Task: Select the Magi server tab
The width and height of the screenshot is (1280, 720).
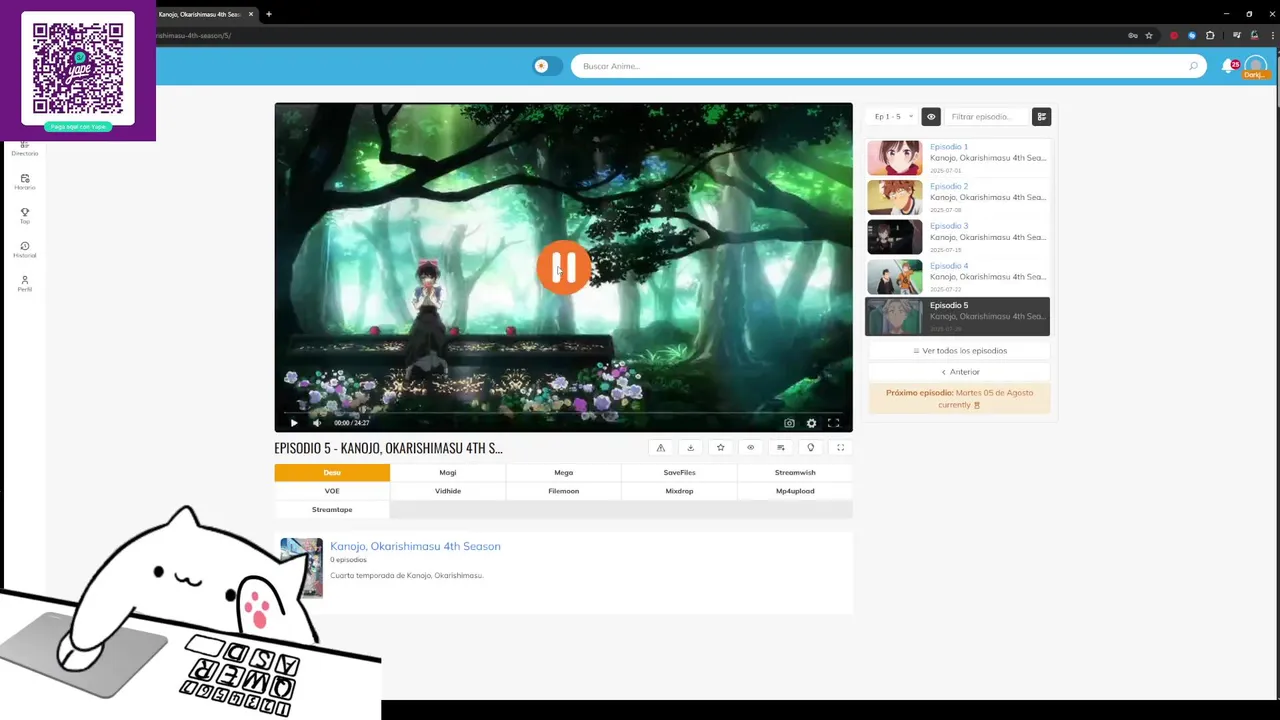Action: [448, 473]
